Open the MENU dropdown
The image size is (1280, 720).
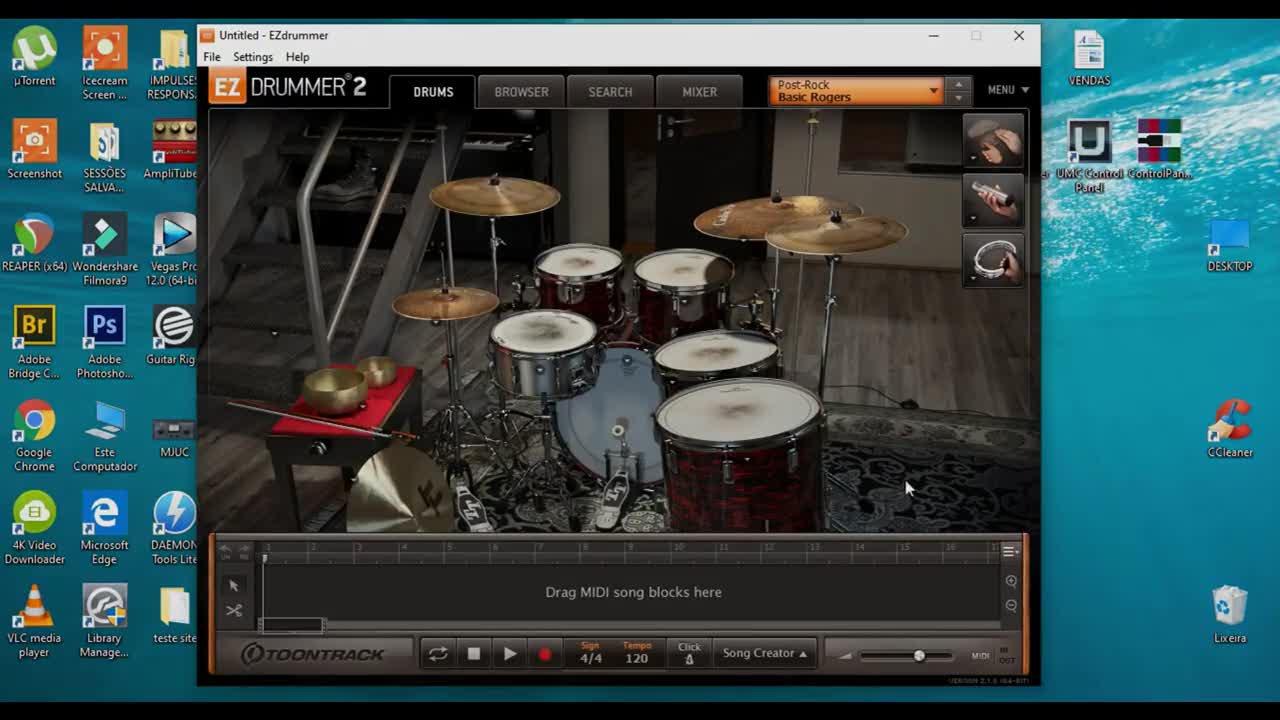1008,90
